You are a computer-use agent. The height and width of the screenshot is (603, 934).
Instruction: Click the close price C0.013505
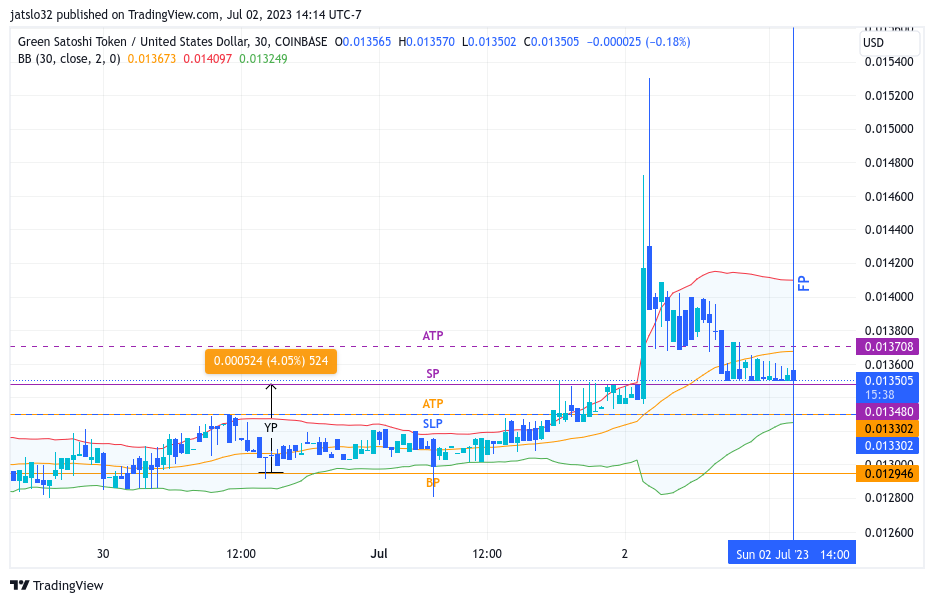pos(551,42)
